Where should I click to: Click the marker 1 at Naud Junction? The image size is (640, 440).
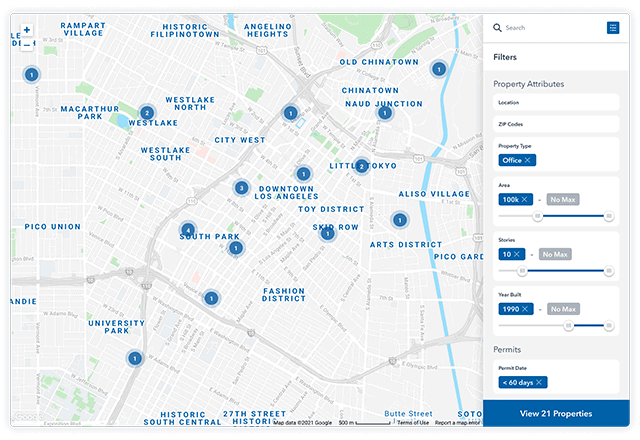384,113
